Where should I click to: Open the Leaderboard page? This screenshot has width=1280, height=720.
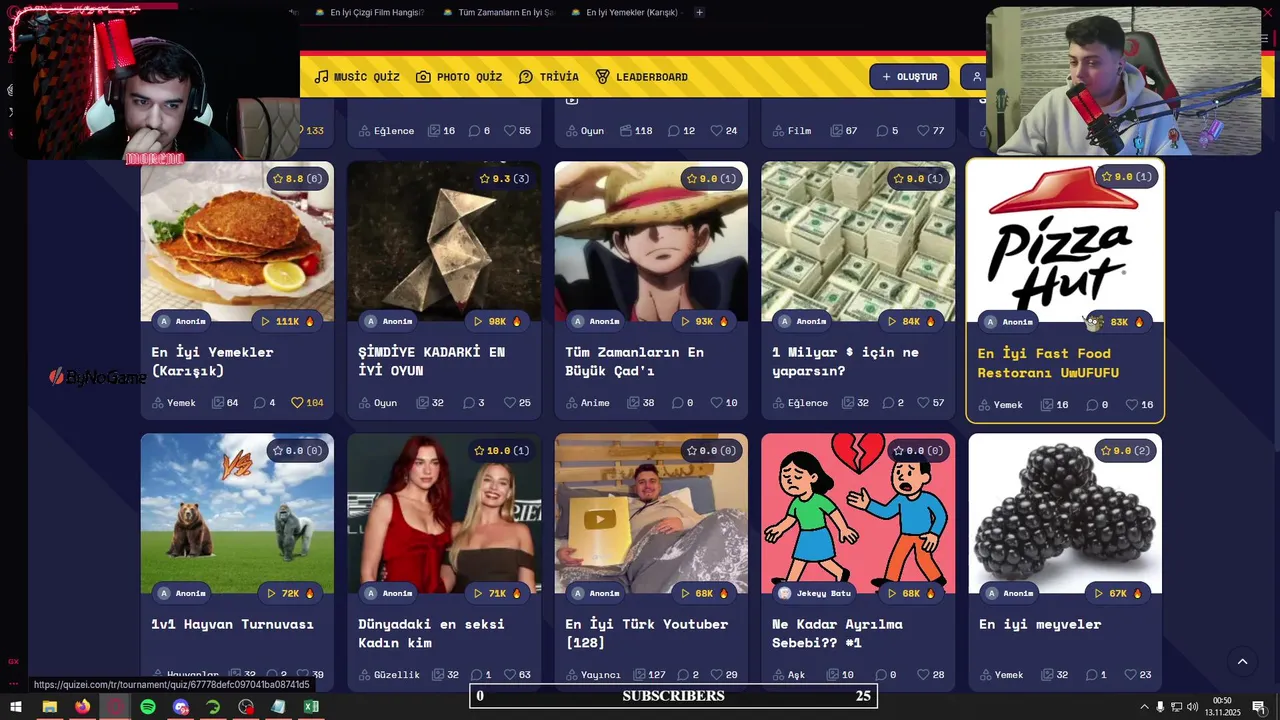click(641, 77)
